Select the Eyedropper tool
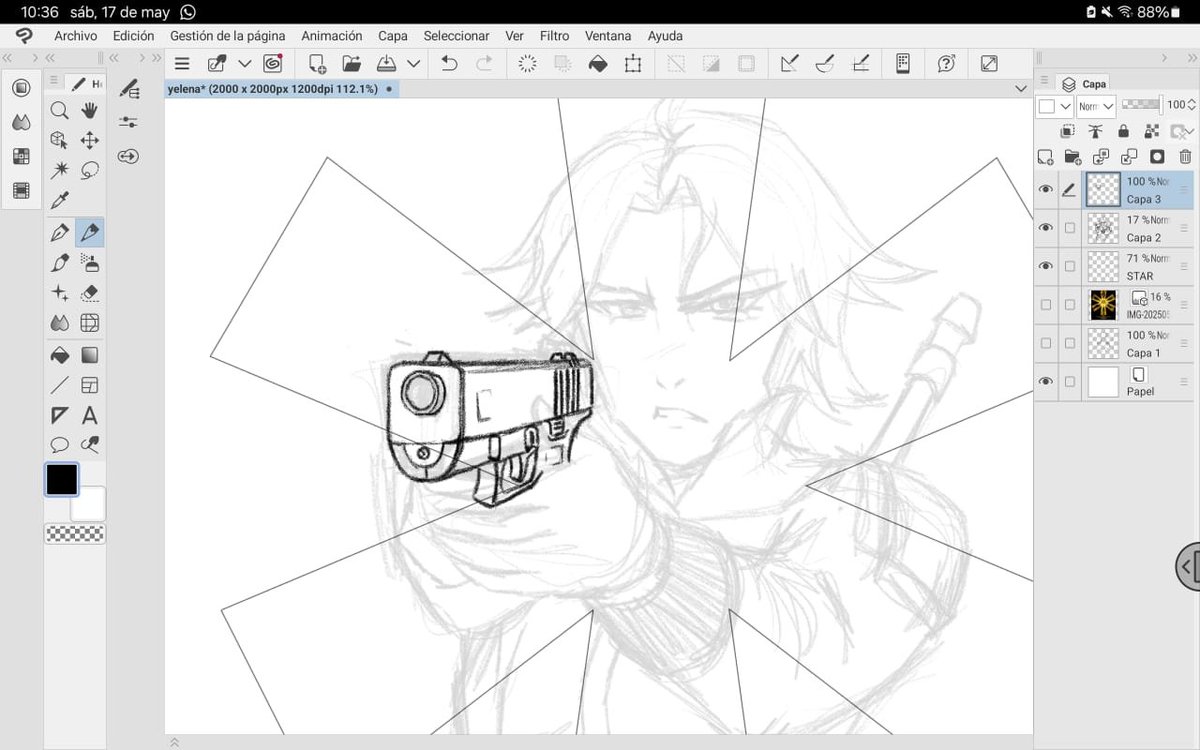This screenshot has height=750, width=1200. (x=60, y=200)
